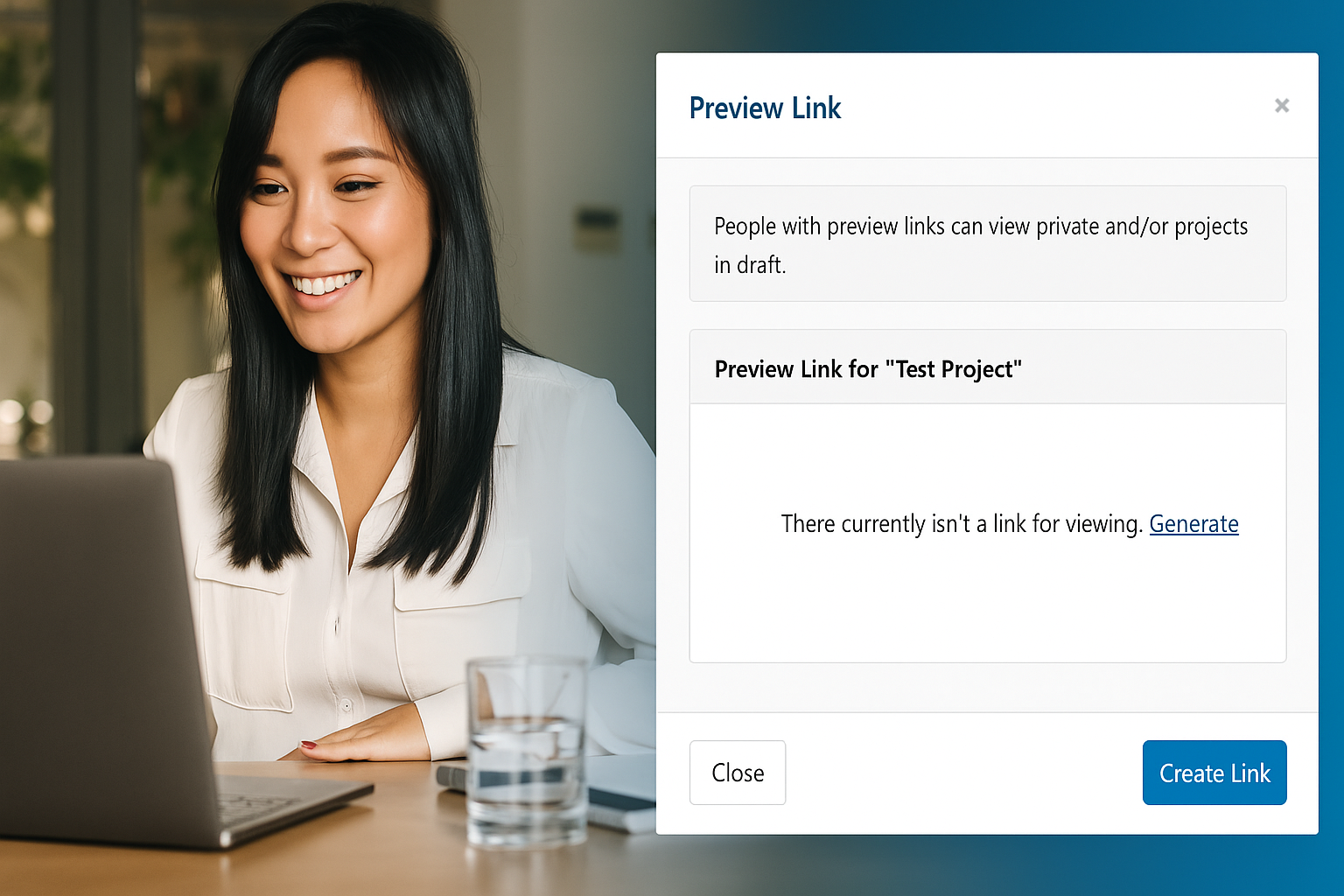Click the Generate link
Screen dimensions: 1344x896
1193,523
